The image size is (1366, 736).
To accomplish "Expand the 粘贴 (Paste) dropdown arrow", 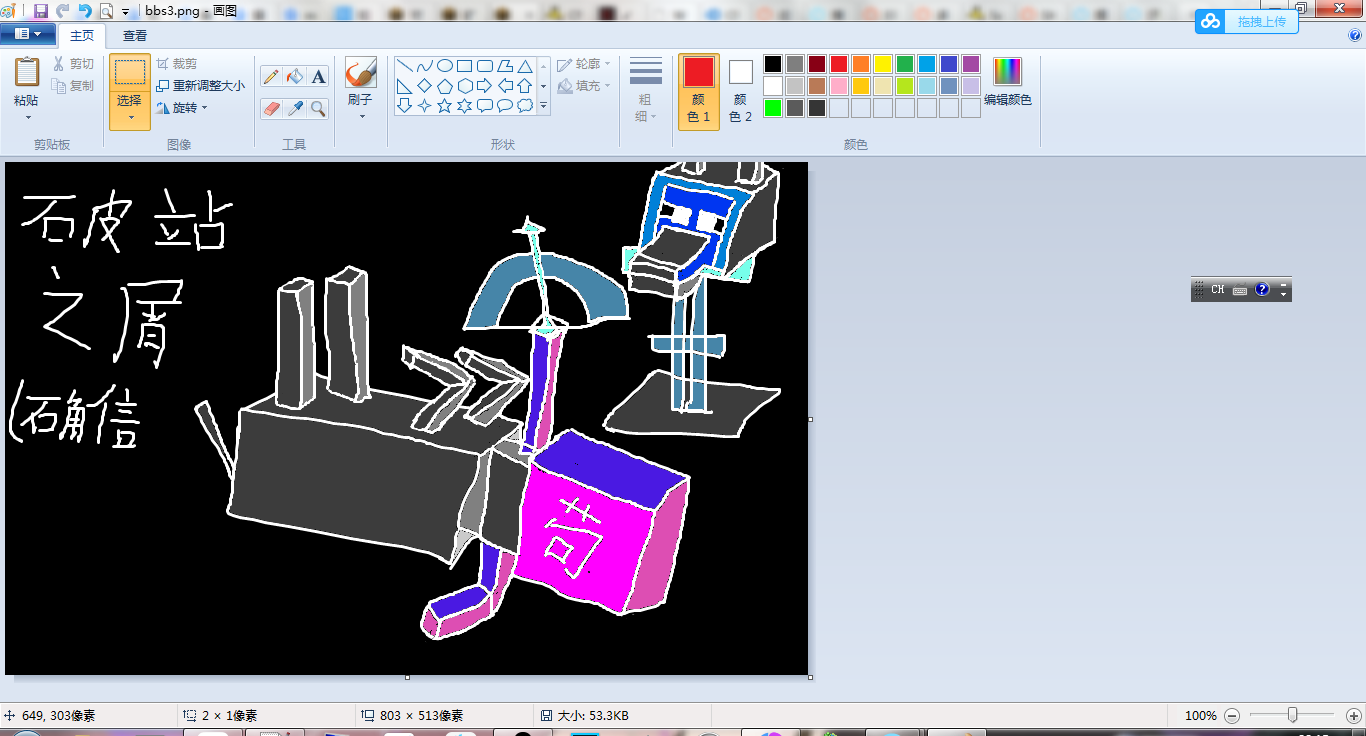I will 27,117.
